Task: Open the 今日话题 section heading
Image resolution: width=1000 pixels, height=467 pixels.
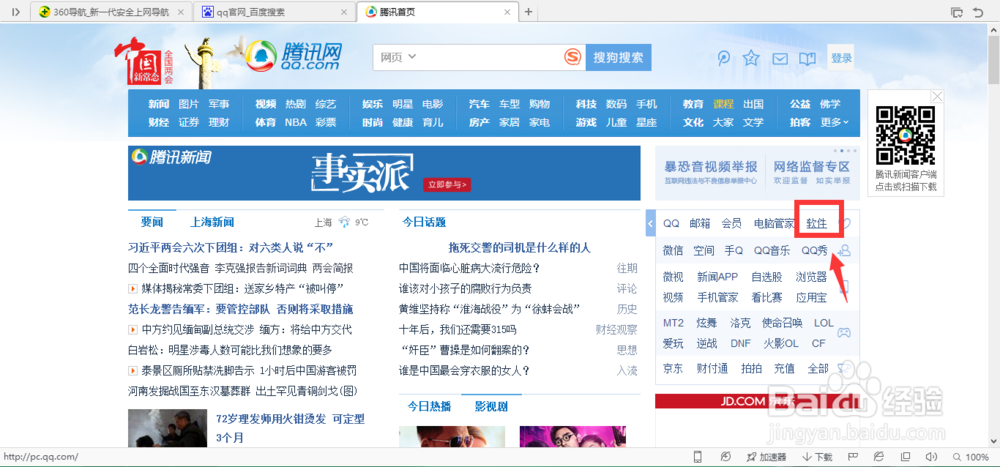Action: pos(423,222)
